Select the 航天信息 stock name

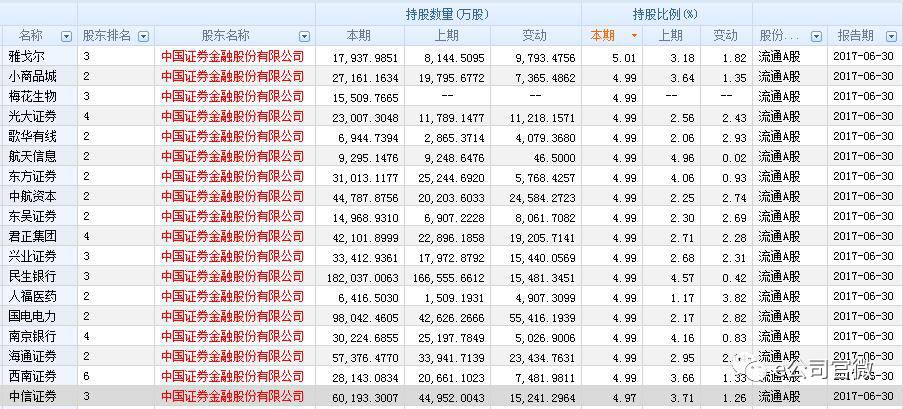pyautogui.click(x=33, y=156)
